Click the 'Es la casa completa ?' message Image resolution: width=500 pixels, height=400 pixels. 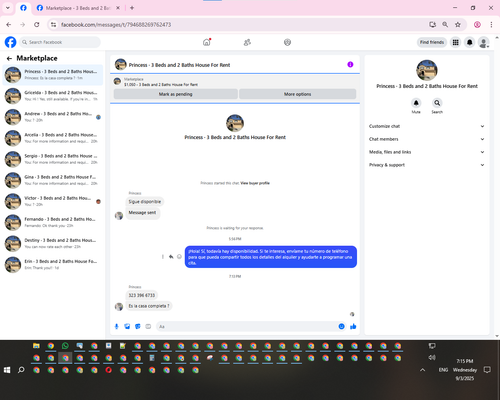(149, 306)
